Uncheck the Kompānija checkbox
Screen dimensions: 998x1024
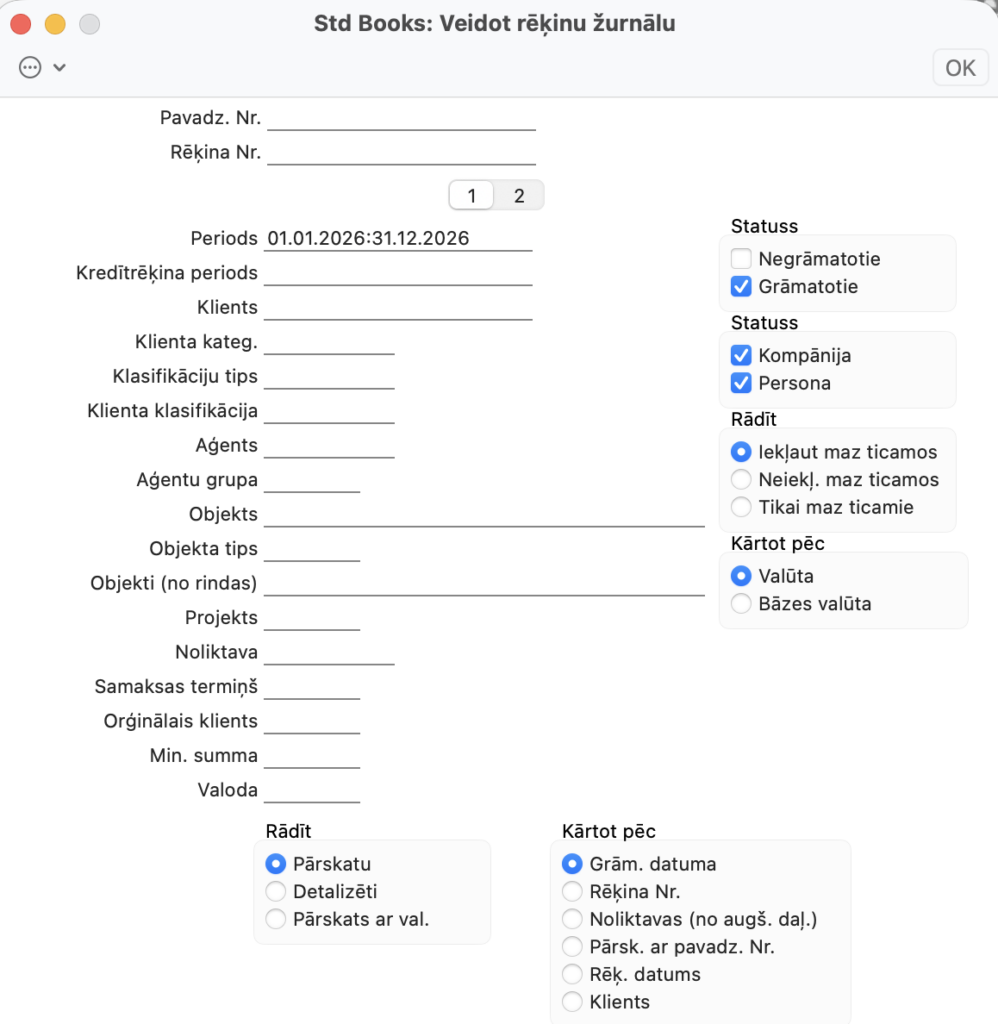coord(741,355)
